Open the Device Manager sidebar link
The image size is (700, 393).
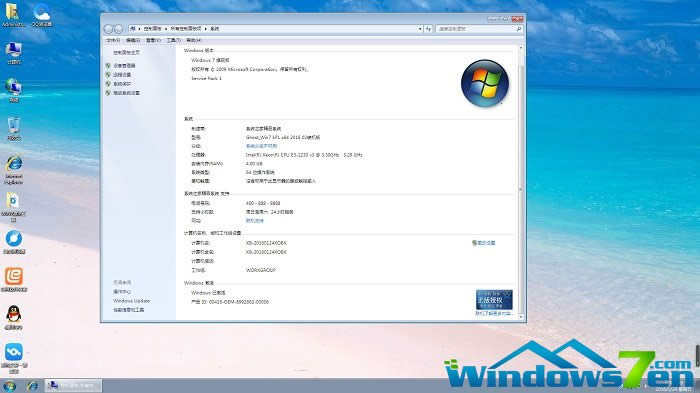124,66
